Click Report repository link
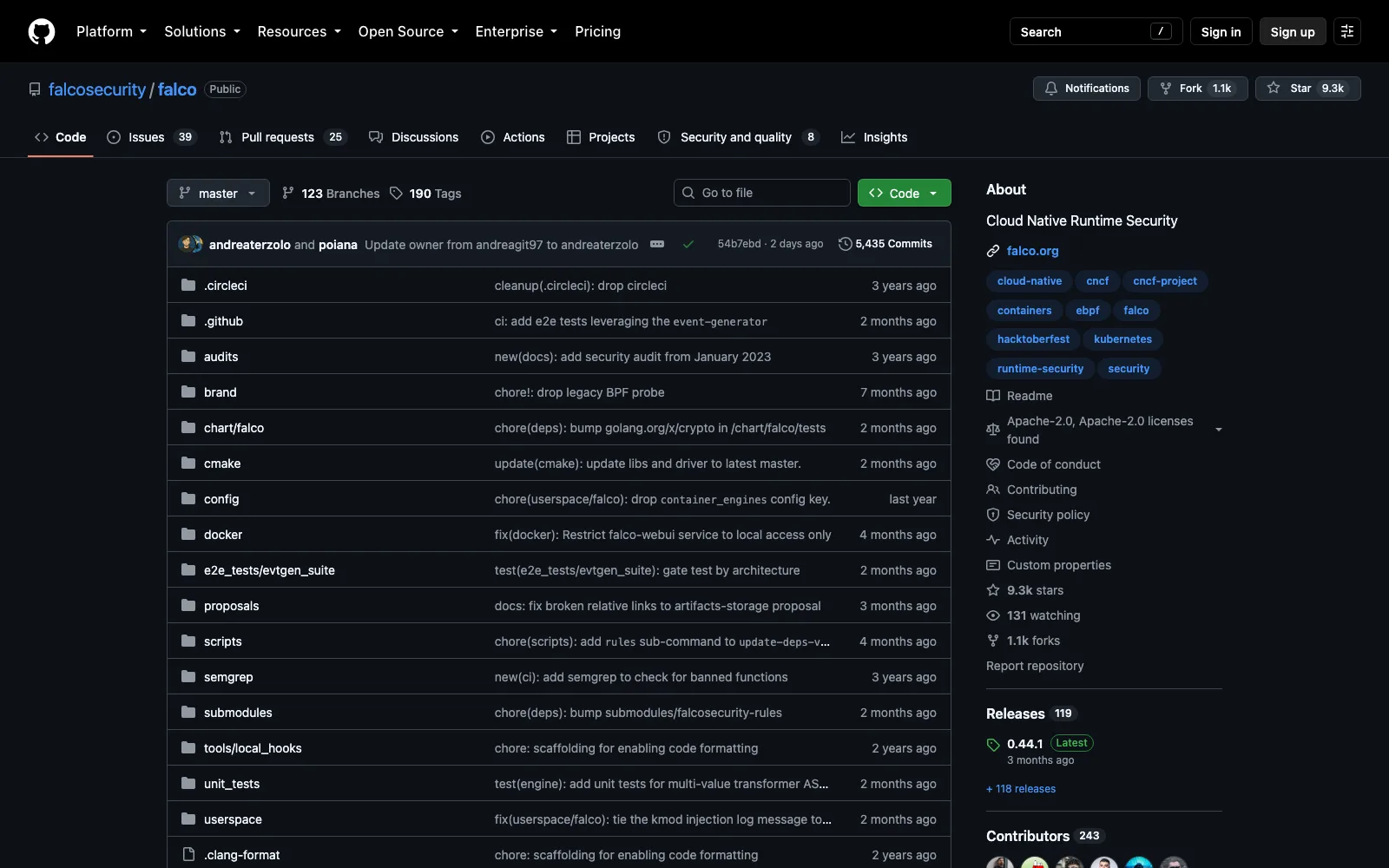 (1035, 666)
